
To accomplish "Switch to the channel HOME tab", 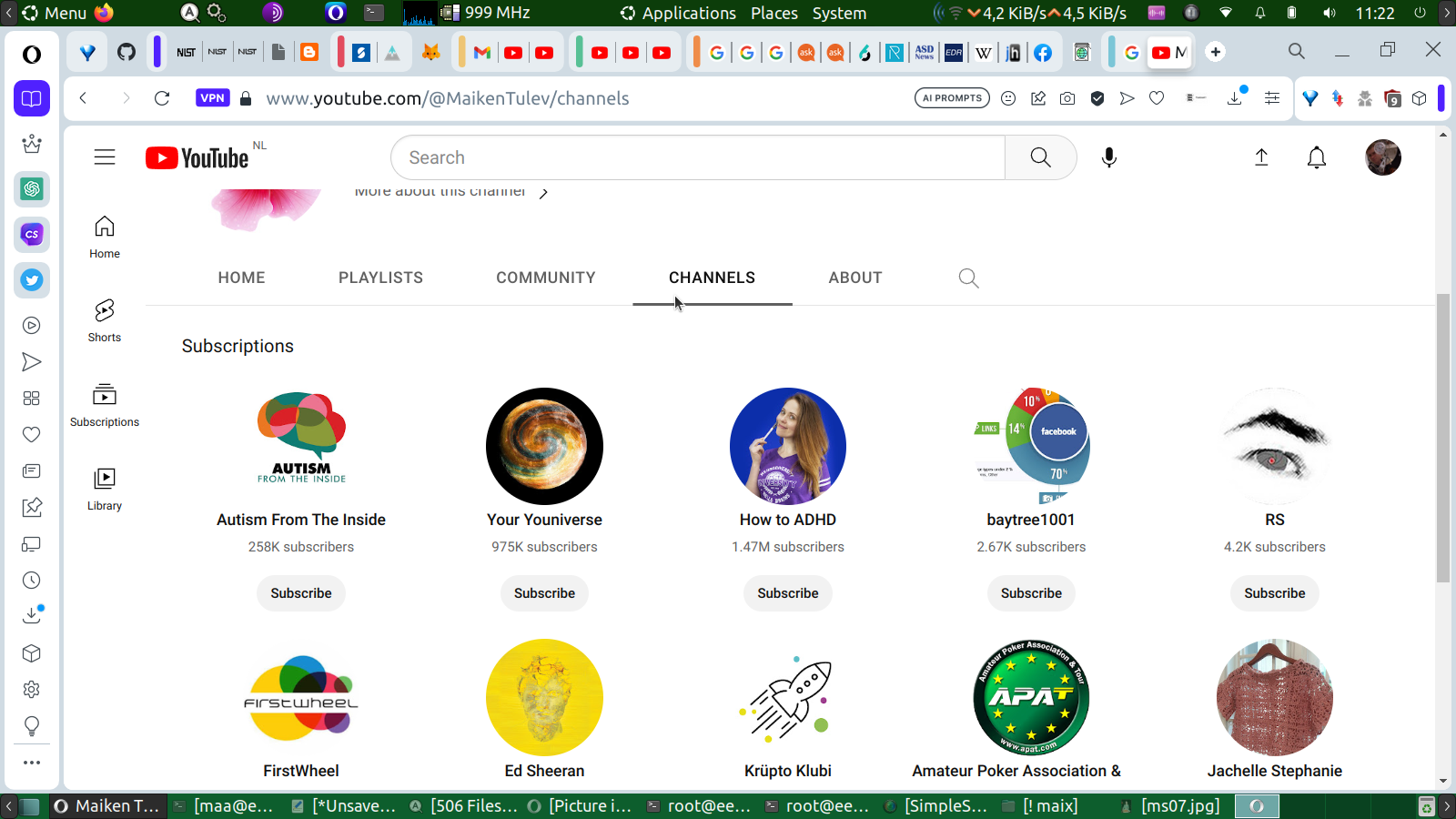I will (242, 278).
